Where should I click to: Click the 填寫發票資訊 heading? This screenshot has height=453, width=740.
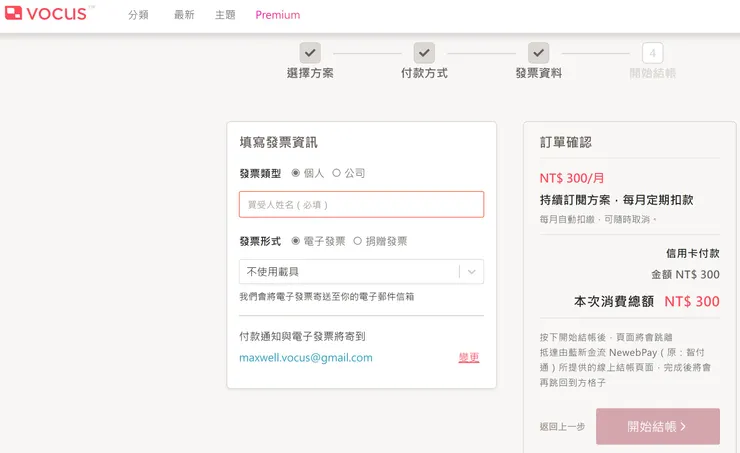pyautogui.click(x=278, y=143)
